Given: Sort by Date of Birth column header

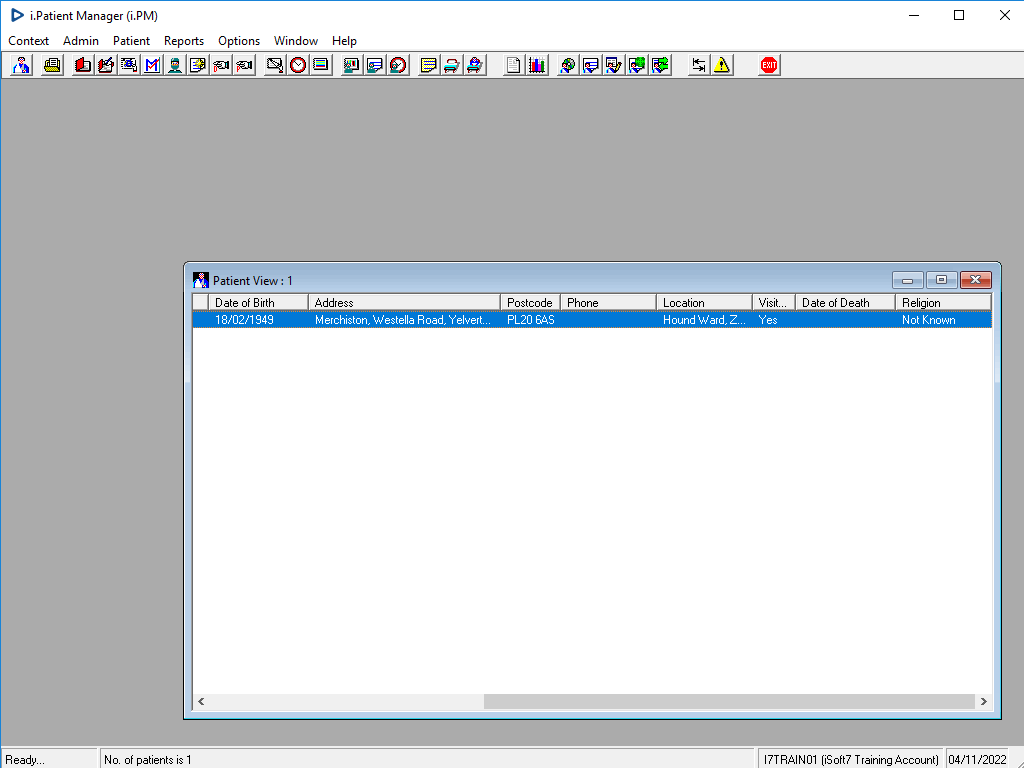Looking at the screenshot, I should tap(258, 302).
